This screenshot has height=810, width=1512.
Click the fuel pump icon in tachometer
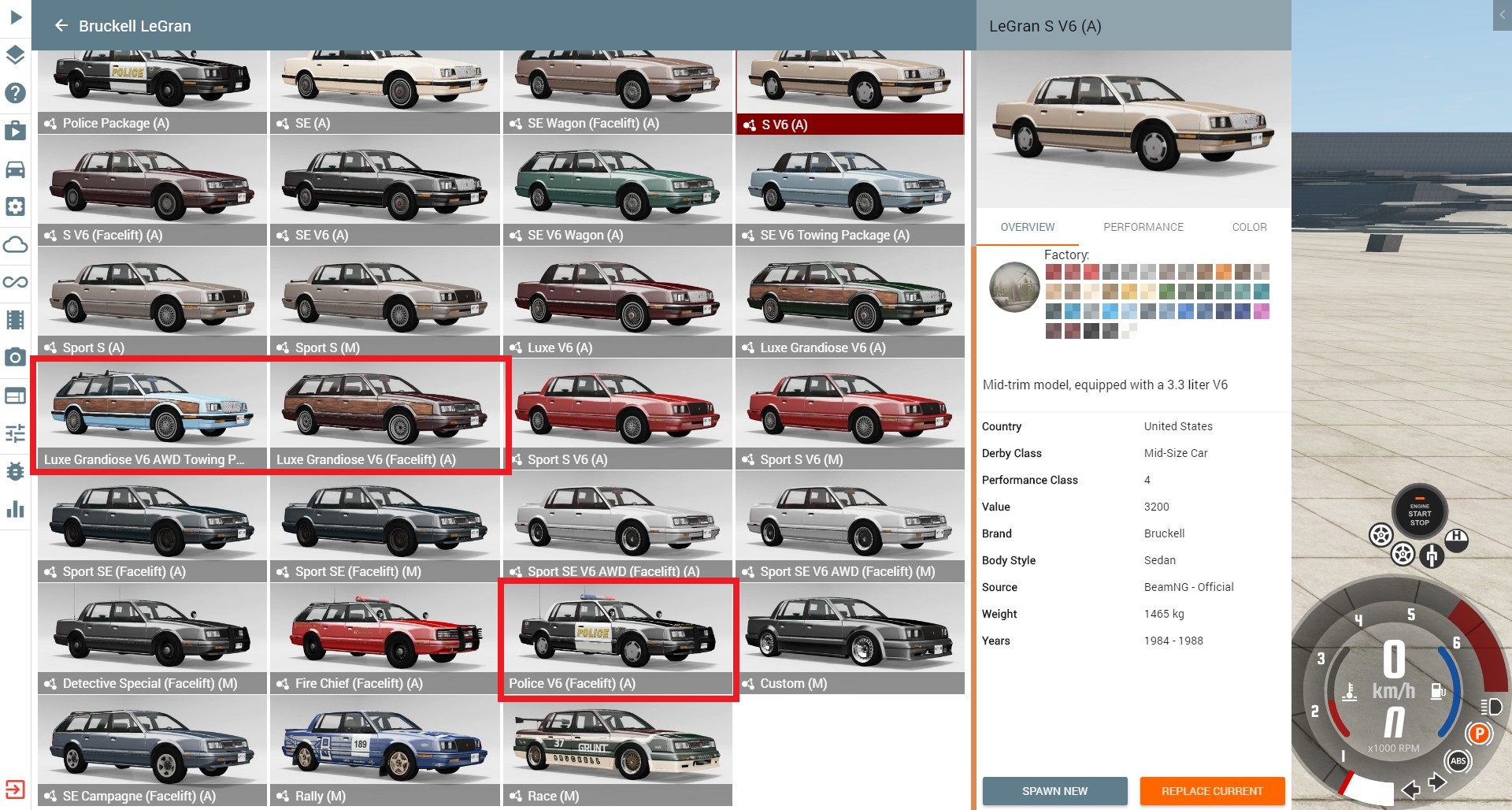point(1438,691)
